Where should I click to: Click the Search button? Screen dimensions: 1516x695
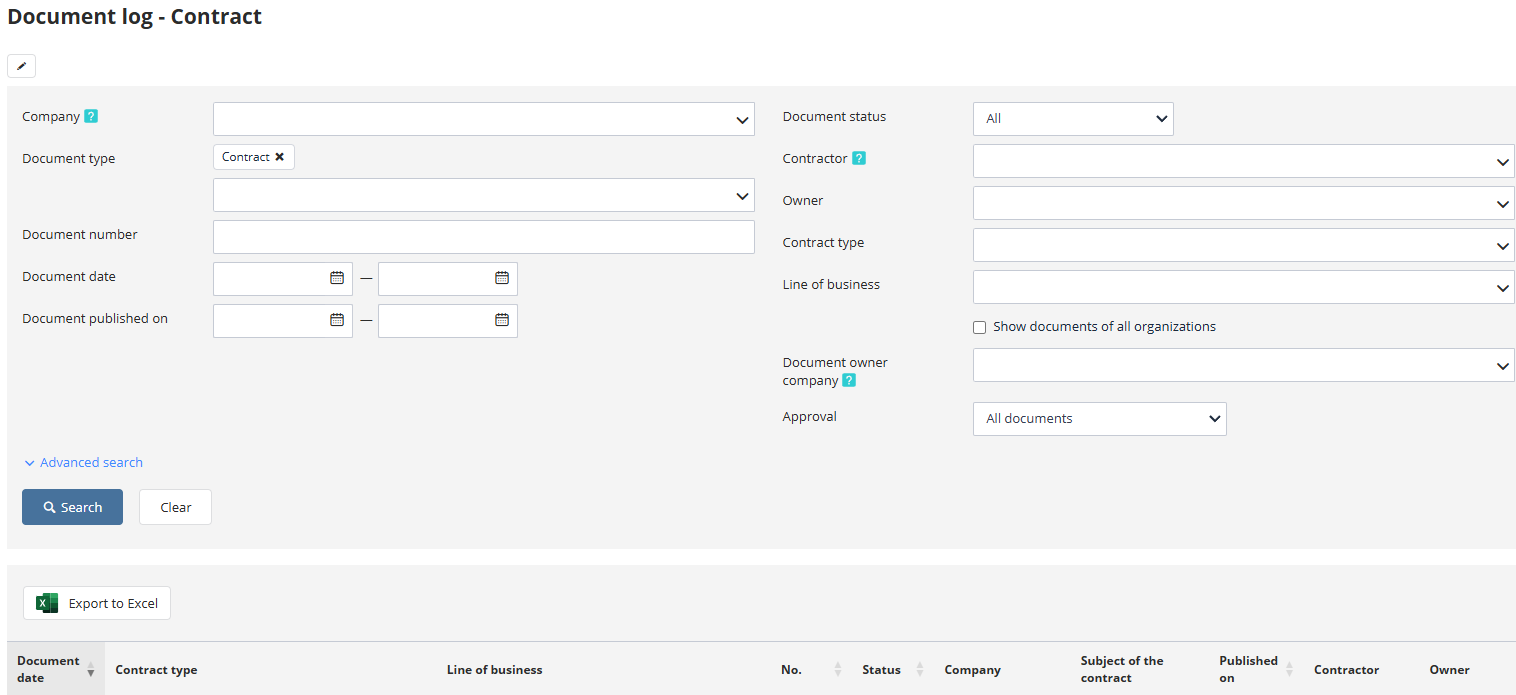pyautogui.click(x=72, y=507)
